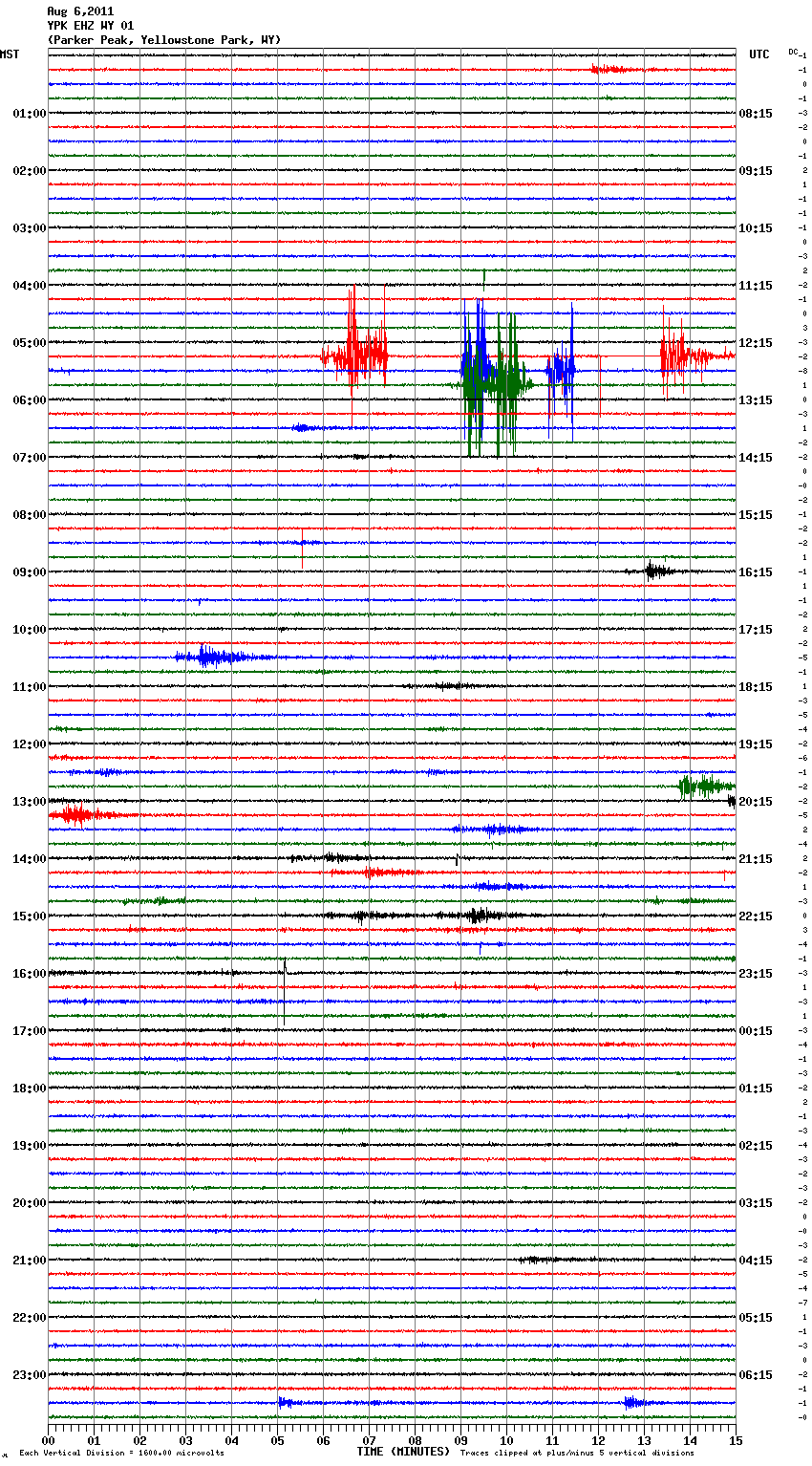Click minute '15' tick on bottom axis
812x1466 pixels.
(x=736, y=1440)
